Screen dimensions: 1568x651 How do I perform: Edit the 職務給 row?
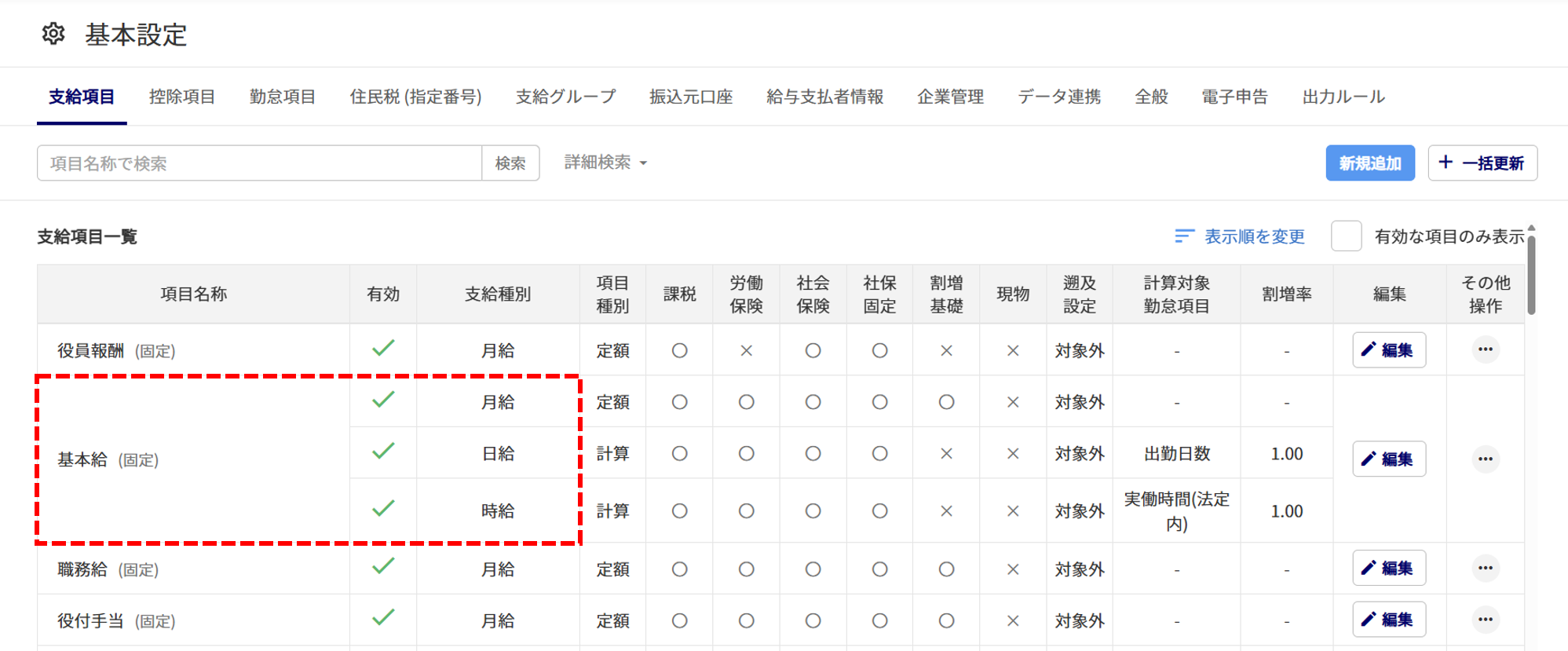point(1388,568)
